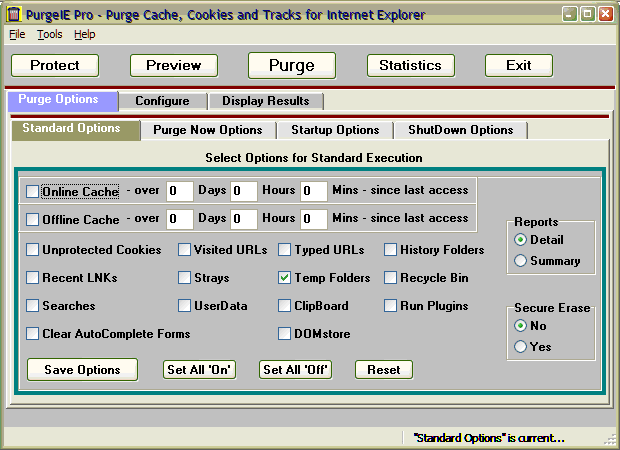This screenshot has height=450, width=620.
Task: Switch to the Configure tab
Action: [162, 101]
